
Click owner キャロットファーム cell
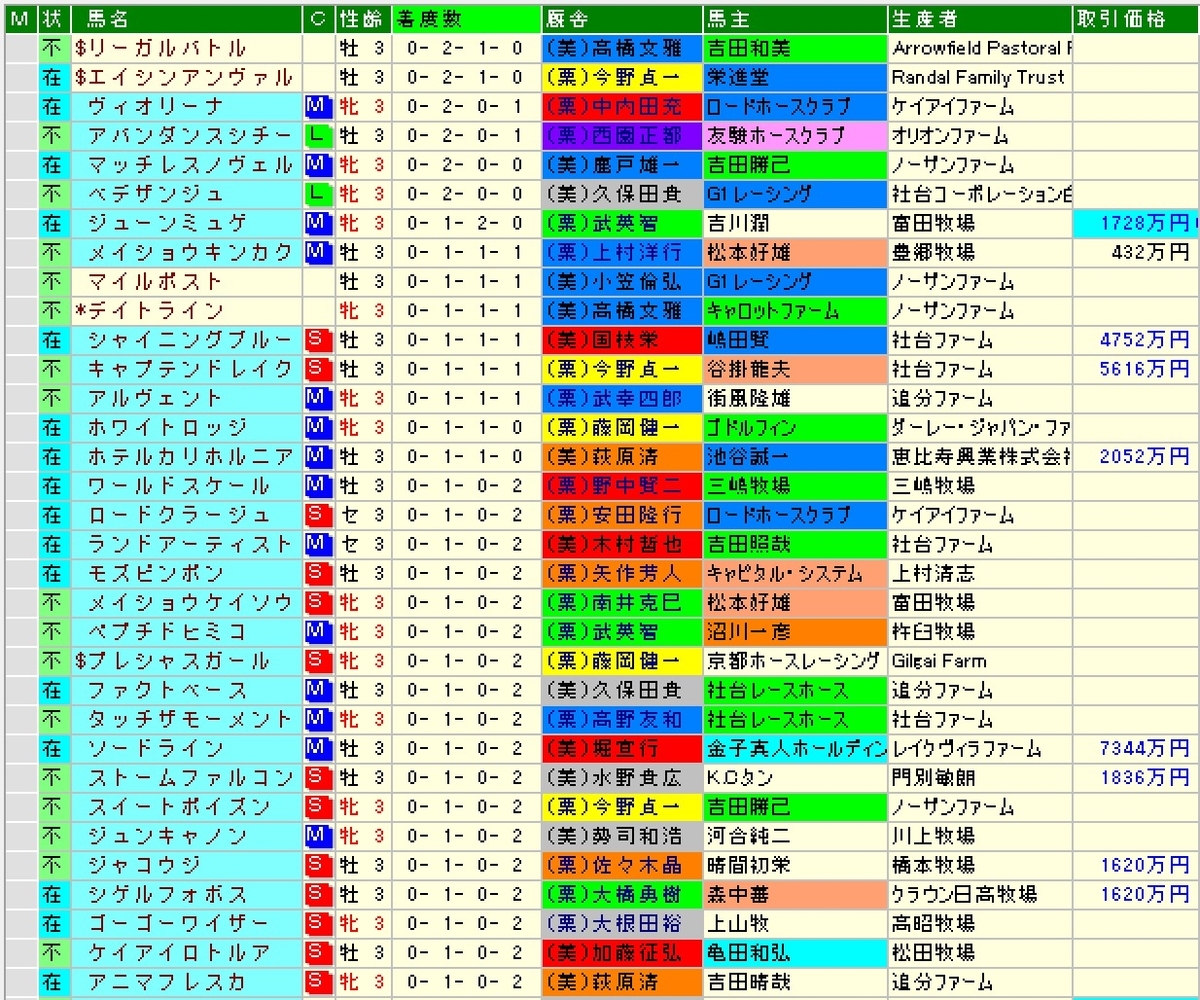coord(795,311)
